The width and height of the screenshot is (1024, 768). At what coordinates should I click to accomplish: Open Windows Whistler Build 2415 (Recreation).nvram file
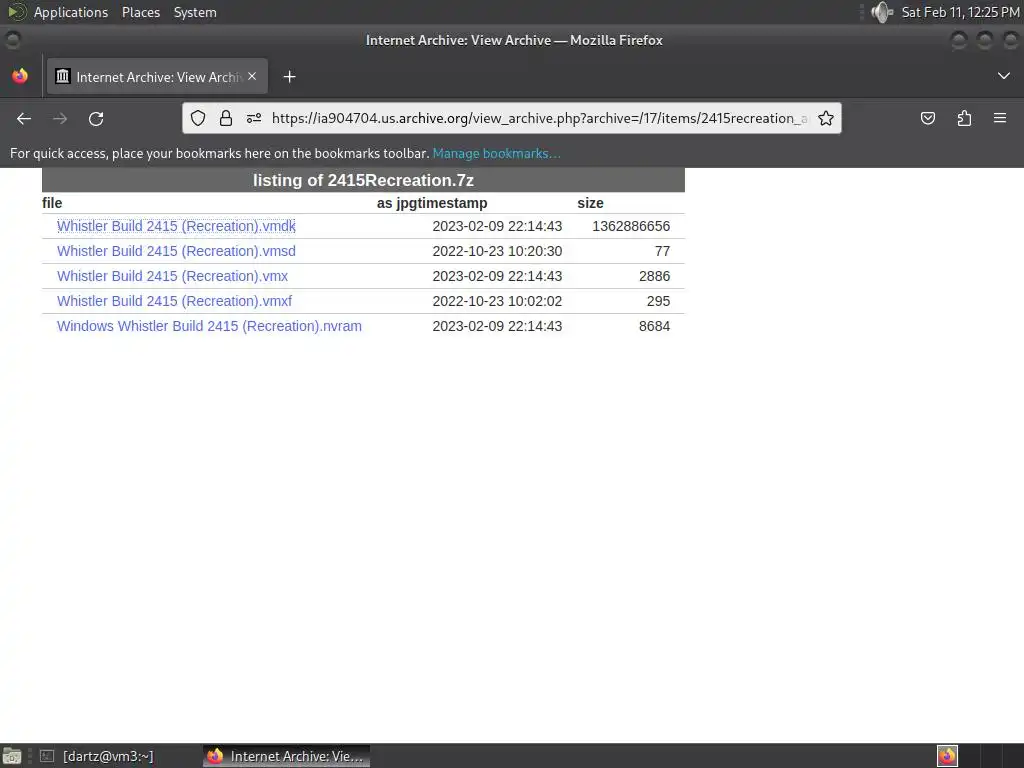(x=209, y=326)
